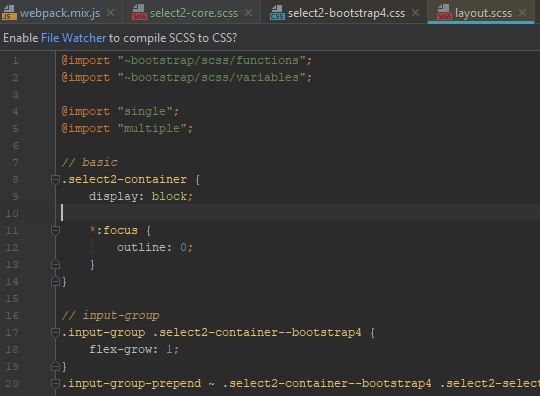Screen dimensions: 540x396
Task: Collapse the *:focus rule fold marker
Action: point(55,230)
